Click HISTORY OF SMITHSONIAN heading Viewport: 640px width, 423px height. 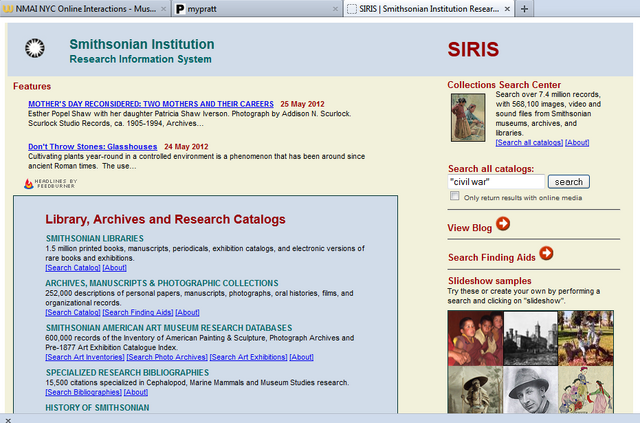pos(97,407)
